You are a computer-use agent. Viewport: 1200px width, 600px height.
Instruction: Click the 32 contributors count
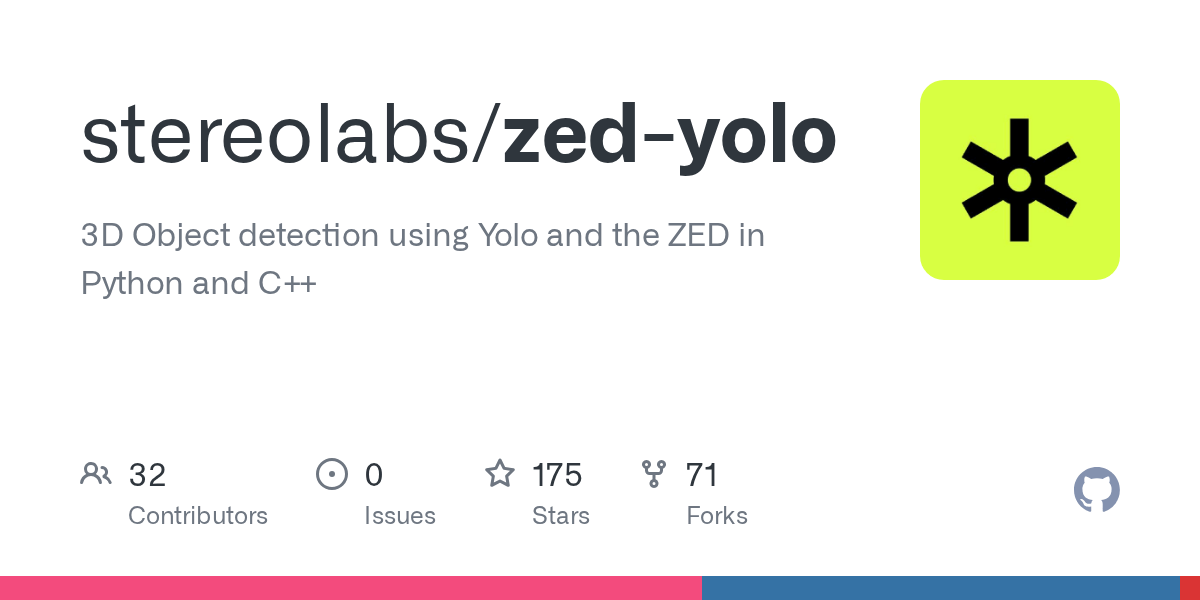[x=147, y=475]
